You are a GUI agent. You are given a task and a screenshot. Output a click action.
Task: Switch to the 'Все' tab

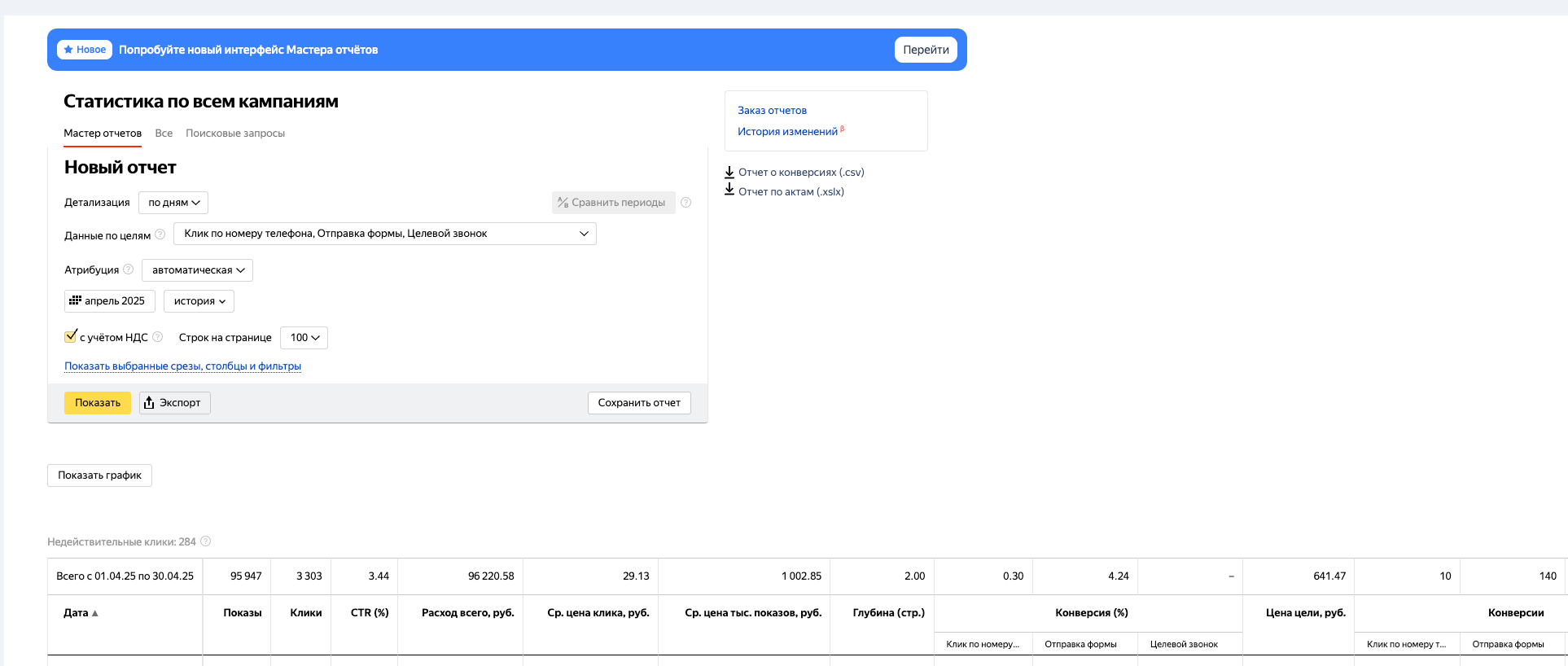coord(164,134)
